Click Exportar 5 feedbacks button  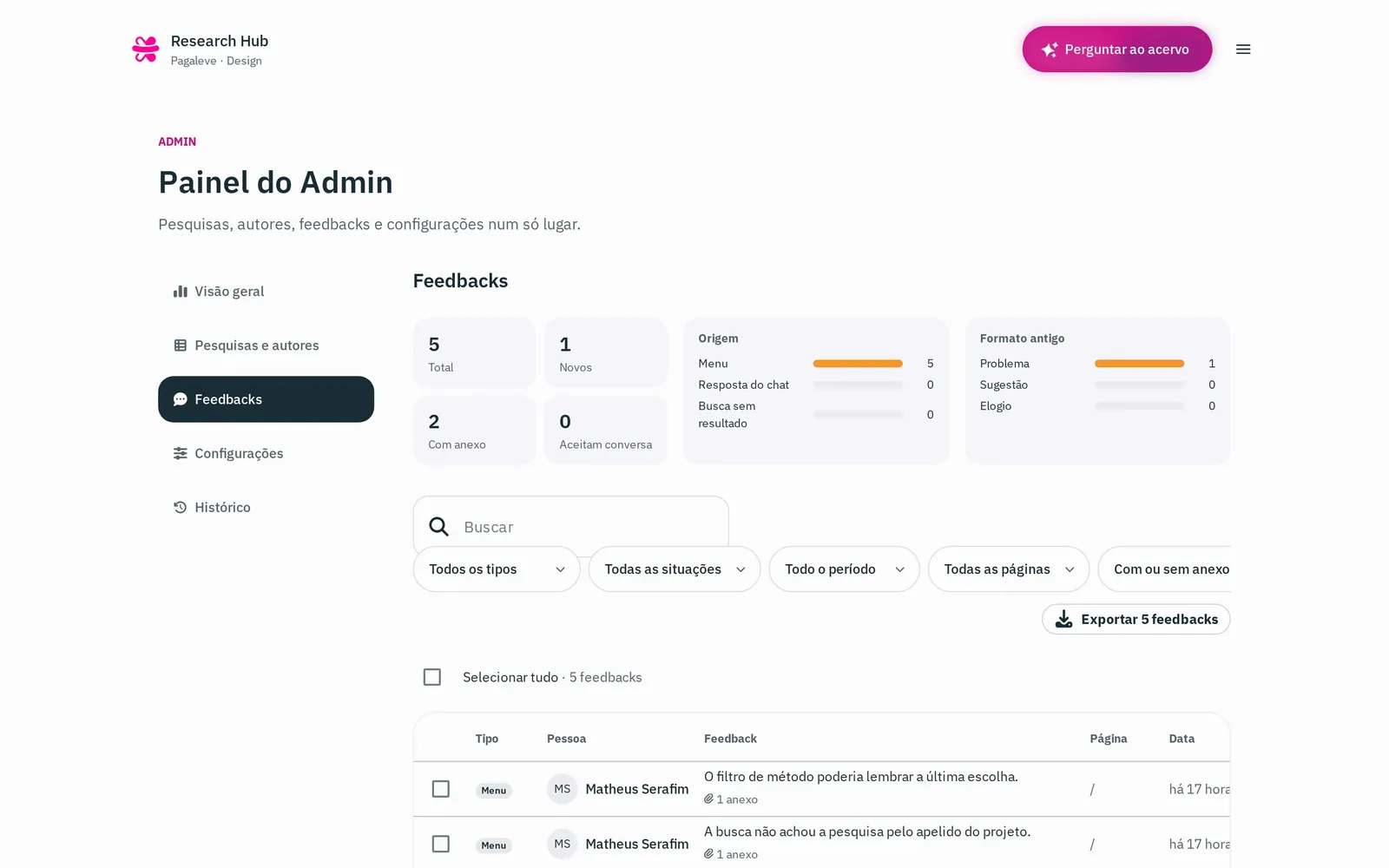coord(1136,619)
